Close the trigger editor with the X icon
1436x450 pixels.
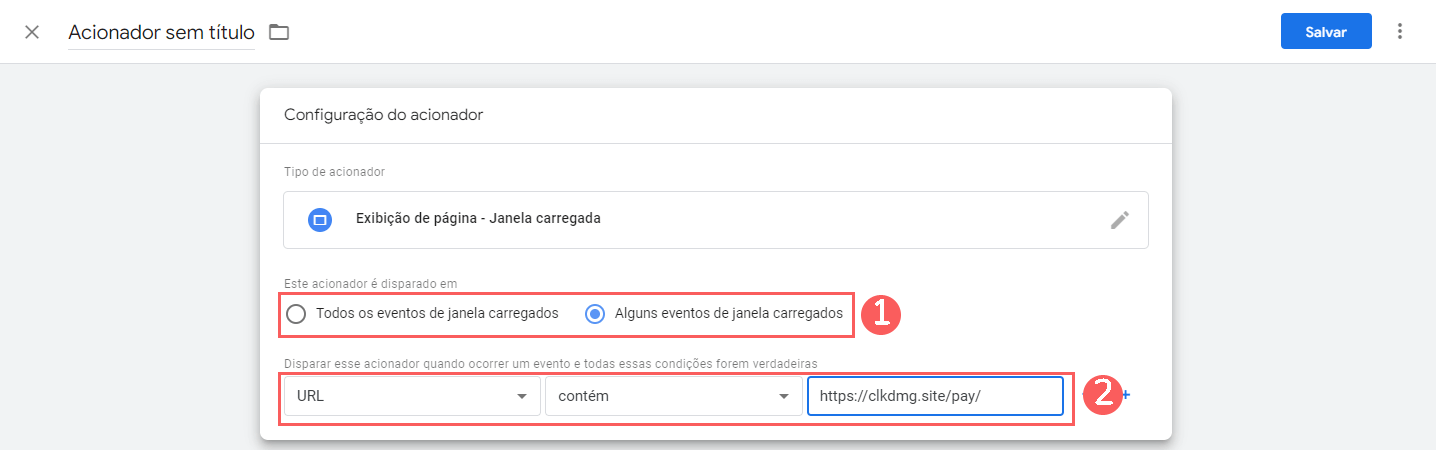coord(32,32)
